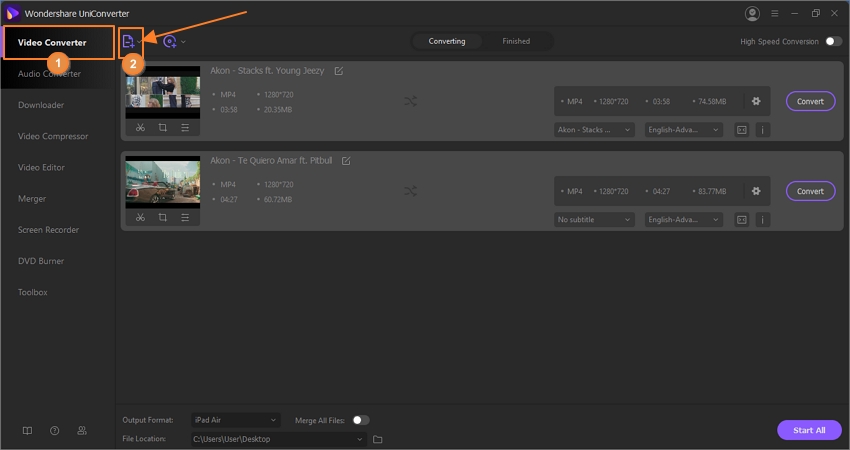850x450 pixels.
Task: Open the community people icon
Action: pos(82,430)
